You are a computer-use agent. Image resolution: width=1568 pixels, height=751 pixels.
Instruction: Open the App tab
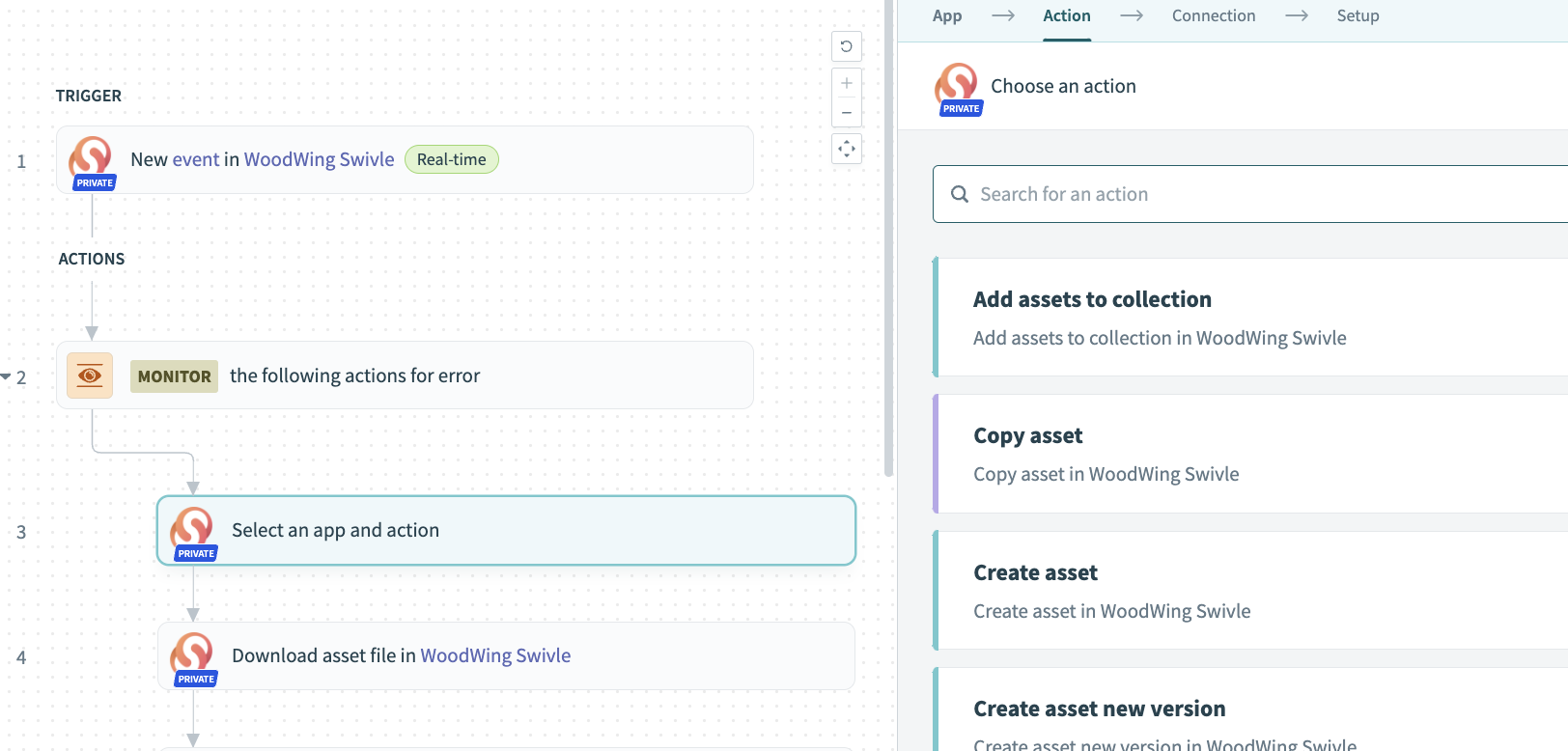click(x=947, y=15)
